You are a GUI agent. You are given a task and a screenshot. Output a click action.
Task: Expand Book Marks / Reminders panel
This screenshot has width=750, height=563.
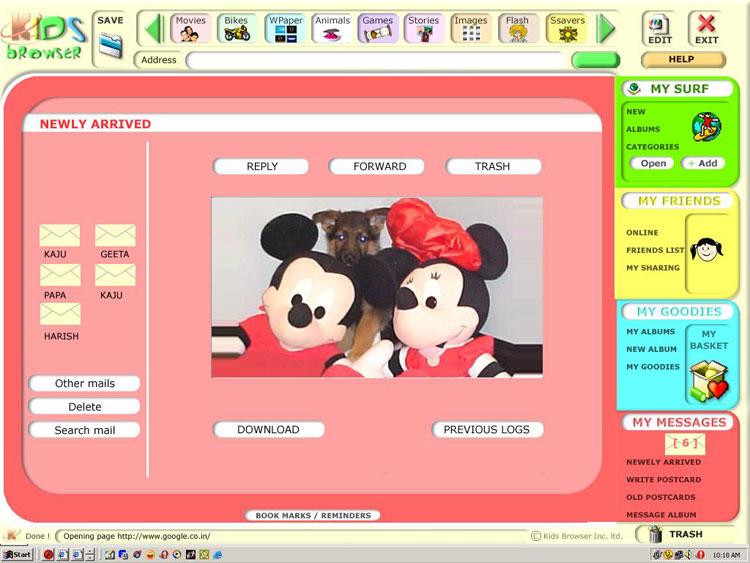click(x=312, y=516)
